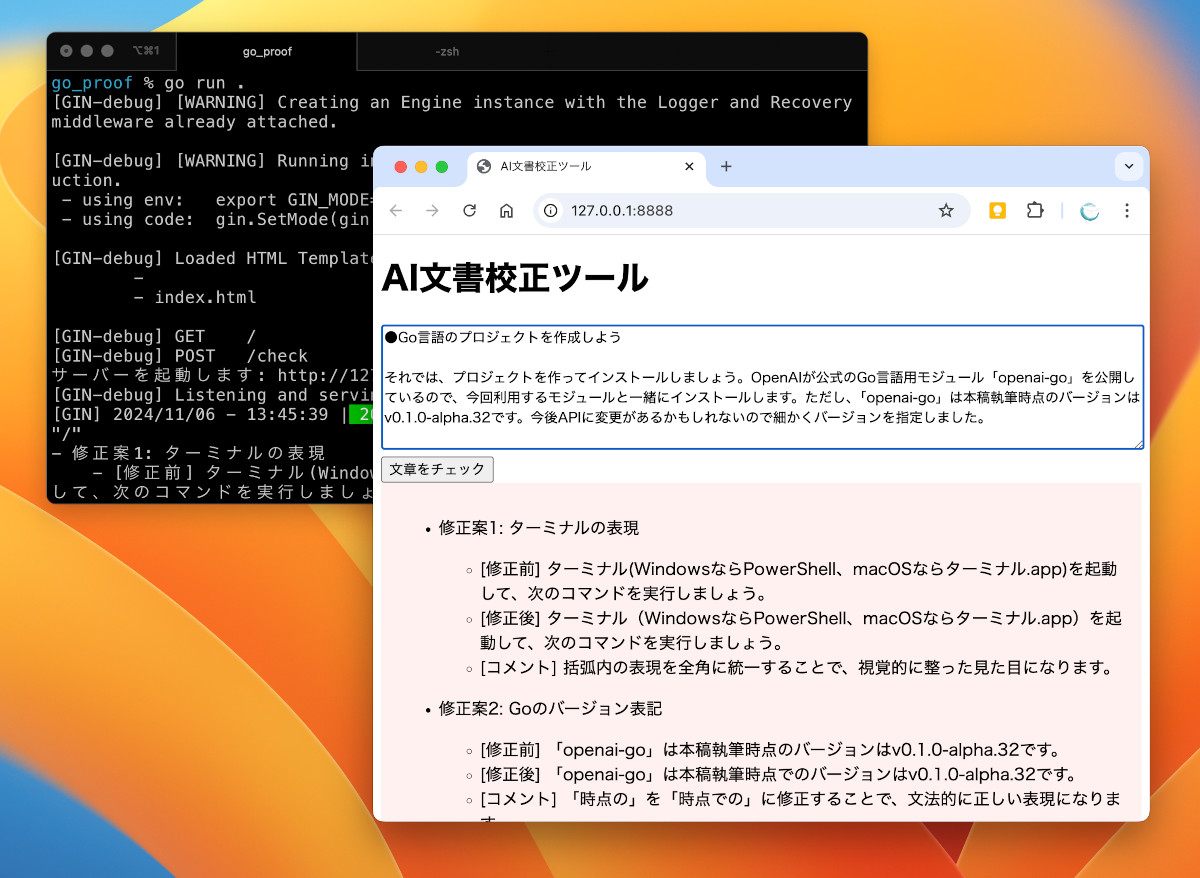Click the 修正案1: ターミナルの表現 item
Image resolution: width=1200 pixels, height=878 pixels.
pos(538,528)
